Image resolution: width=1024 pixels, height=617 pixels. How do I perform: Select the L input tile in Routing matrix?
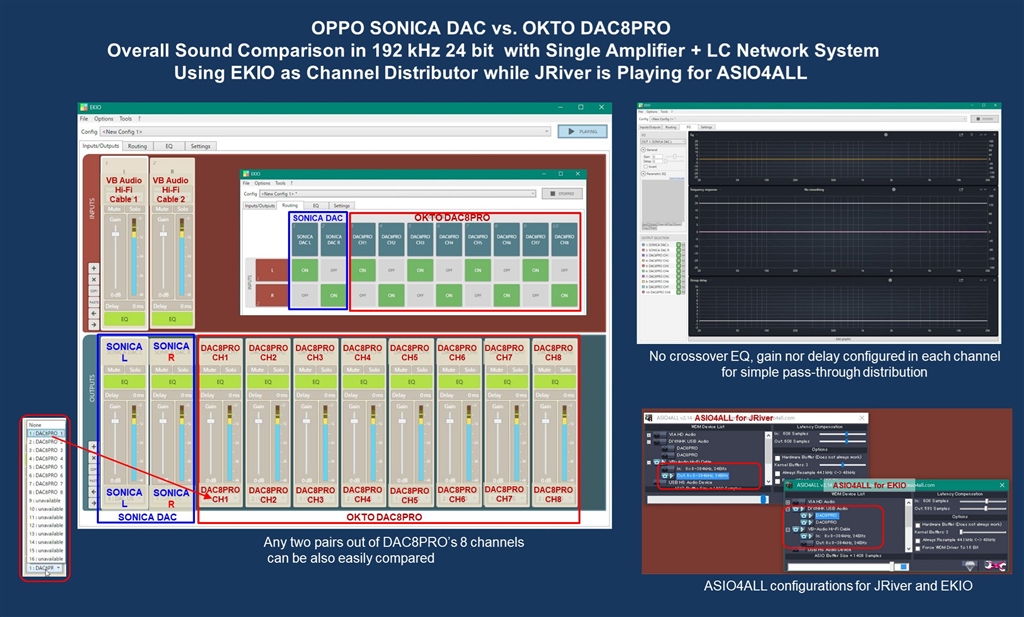pyautogui.click(x=272, y=270)
